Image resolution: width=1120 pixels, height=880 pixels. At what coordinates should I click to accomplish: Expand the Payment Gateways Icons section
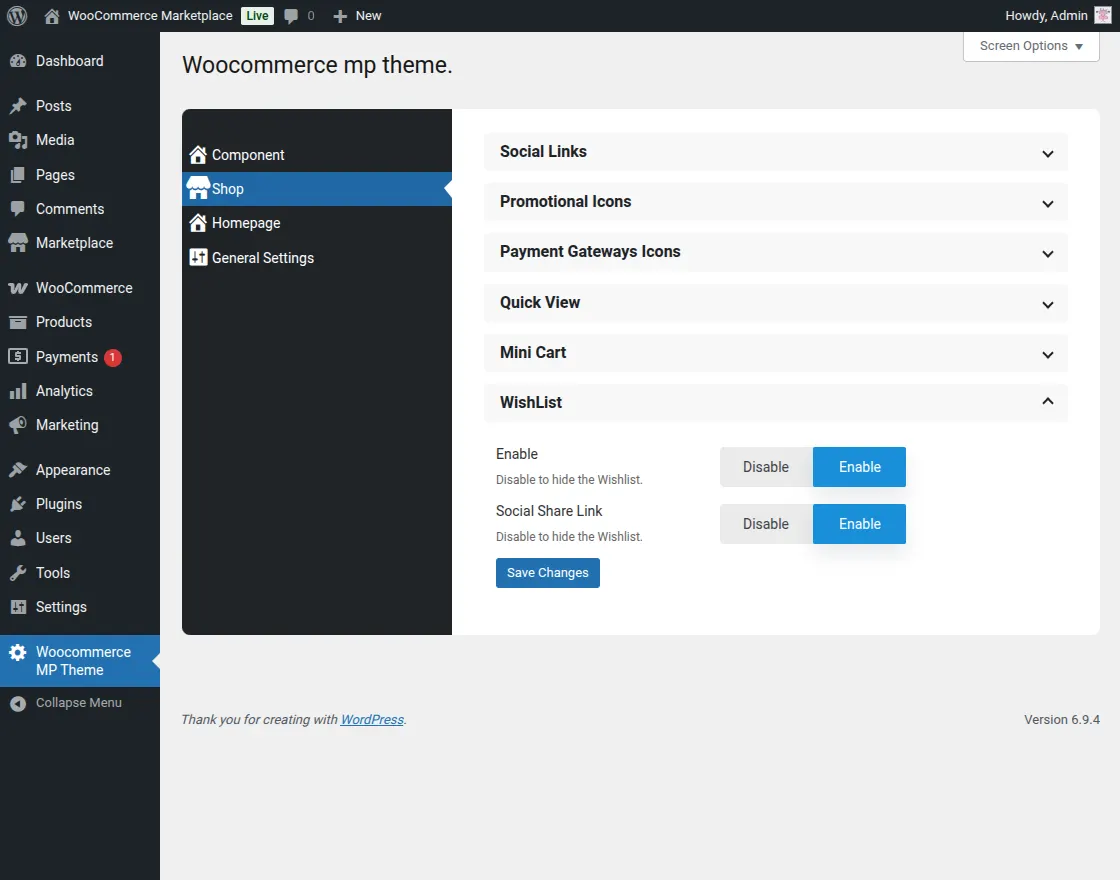tap(776, 252)
